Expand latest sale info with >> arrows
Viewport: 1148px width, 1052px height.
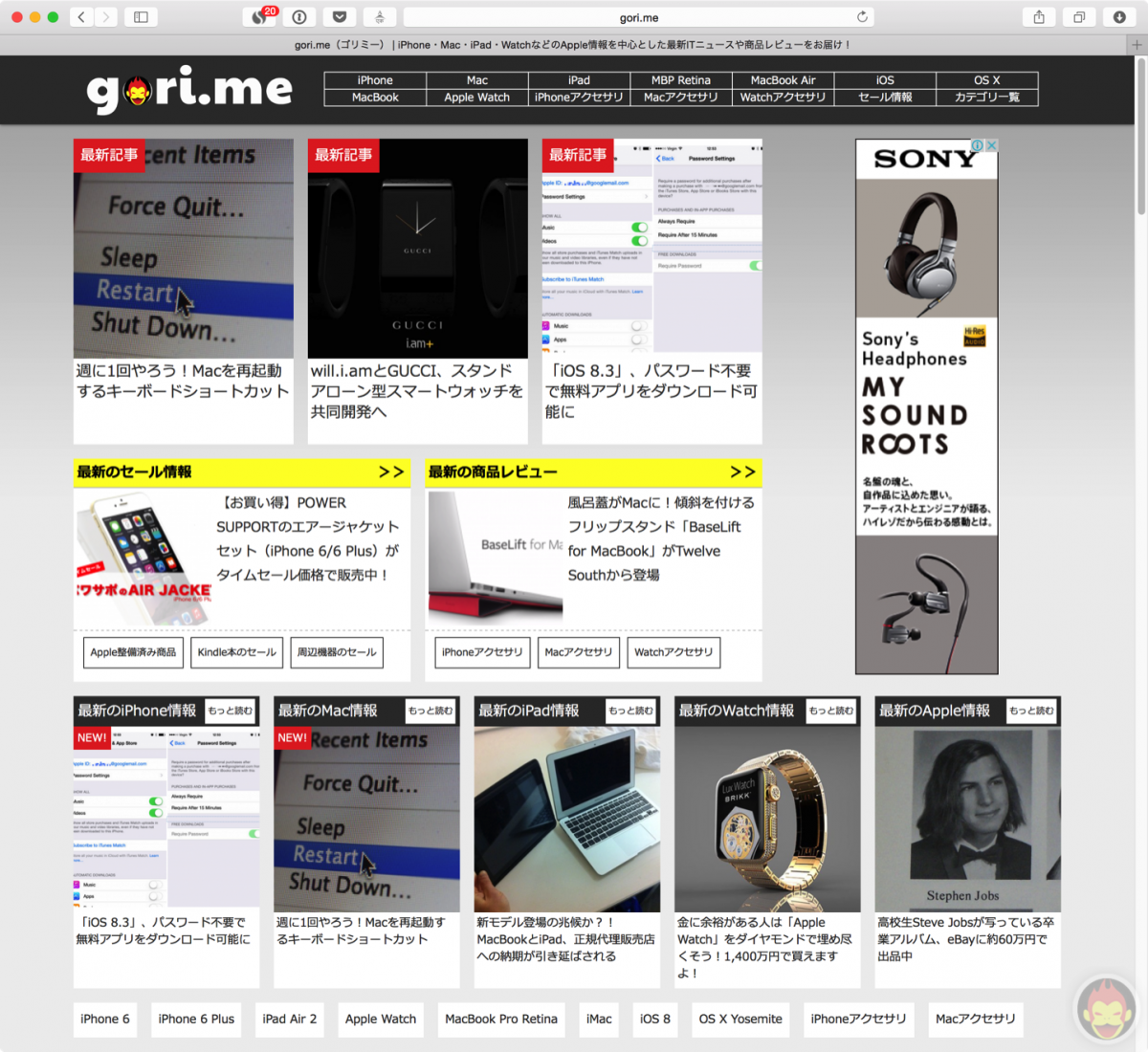(x=390, y=471)
